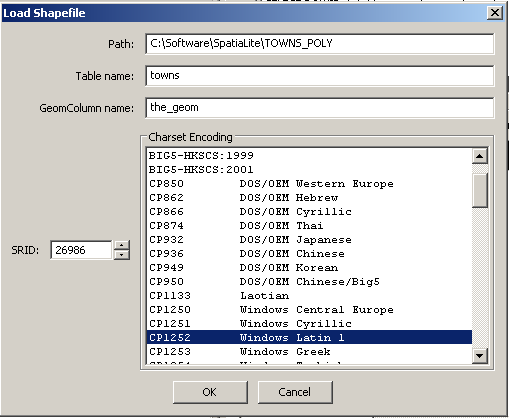This screenshot has width=509, height=418.
Task: Click the charset list scroll up arrow
Action: [x=480, y=156]
